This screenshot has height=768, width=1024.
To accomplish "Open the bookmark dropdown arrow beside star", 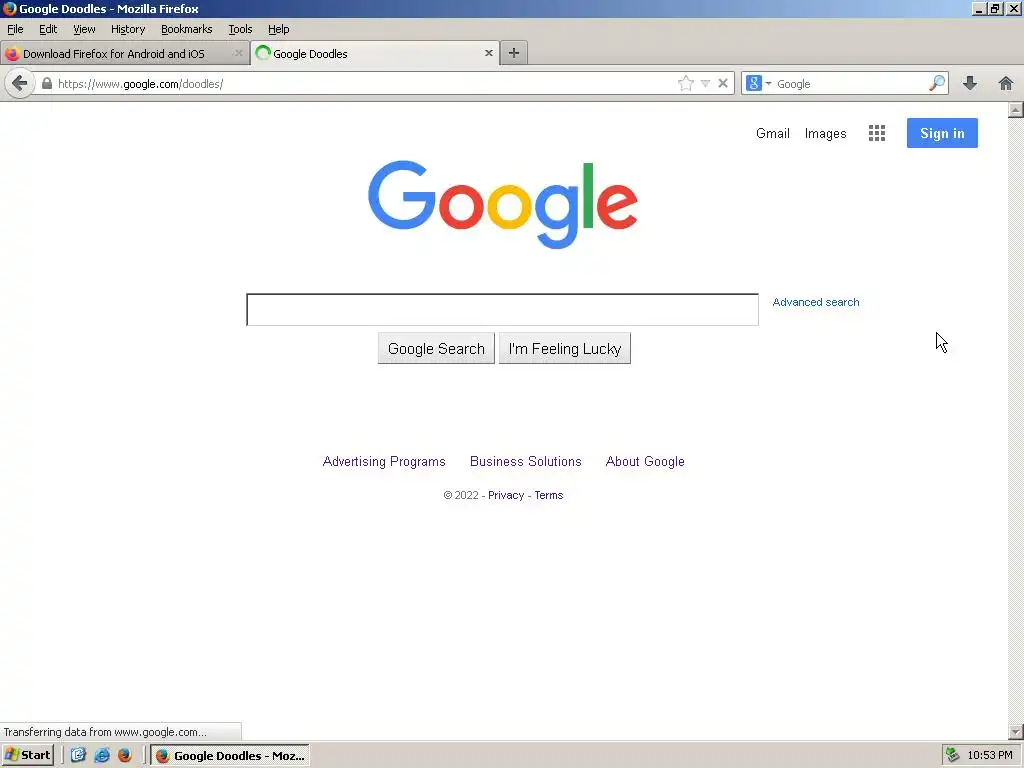I will (705, 84).
